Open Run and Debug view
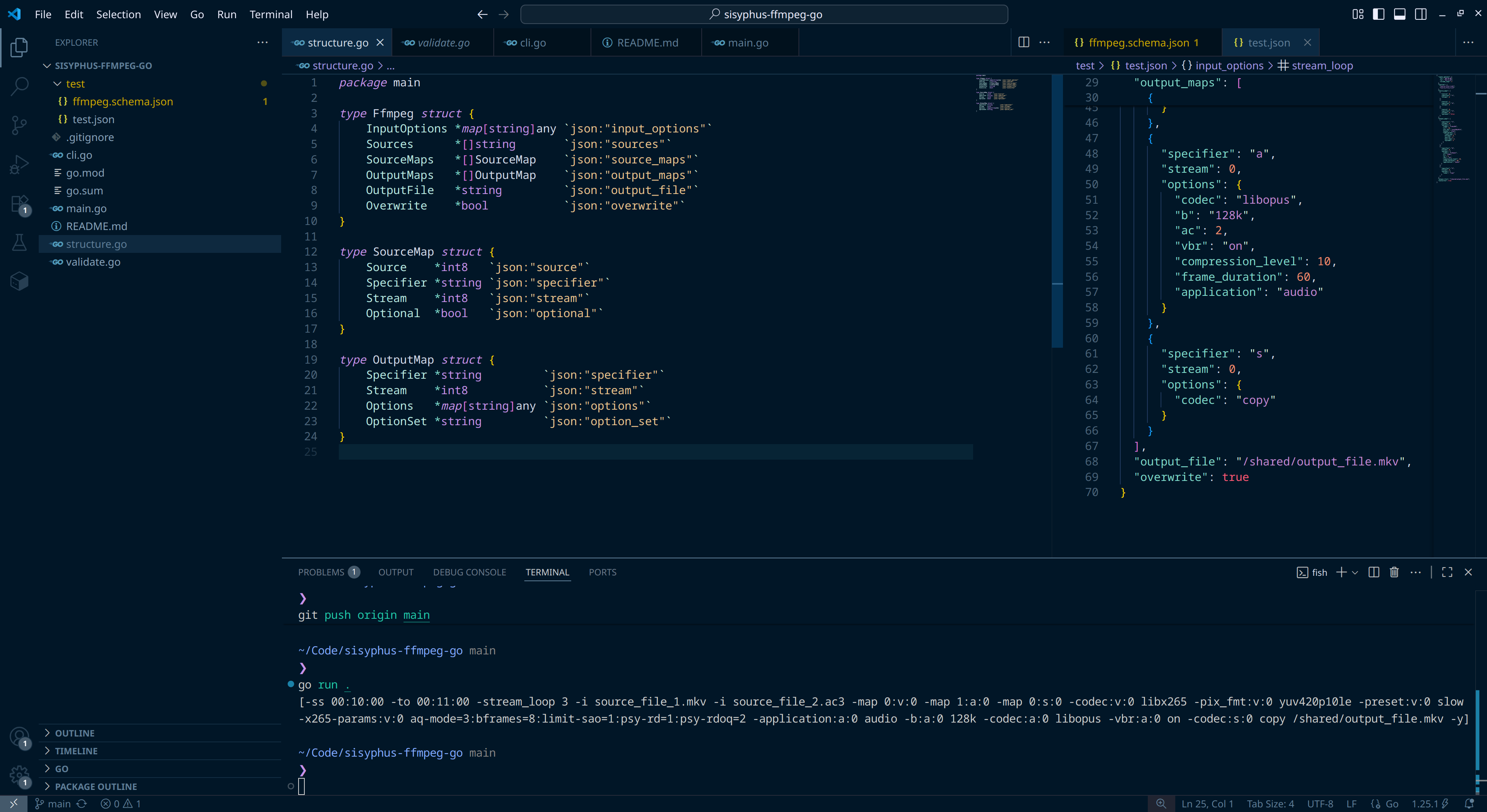The image size is (1487, 812). pyautogui.click(x=19, y=165)
